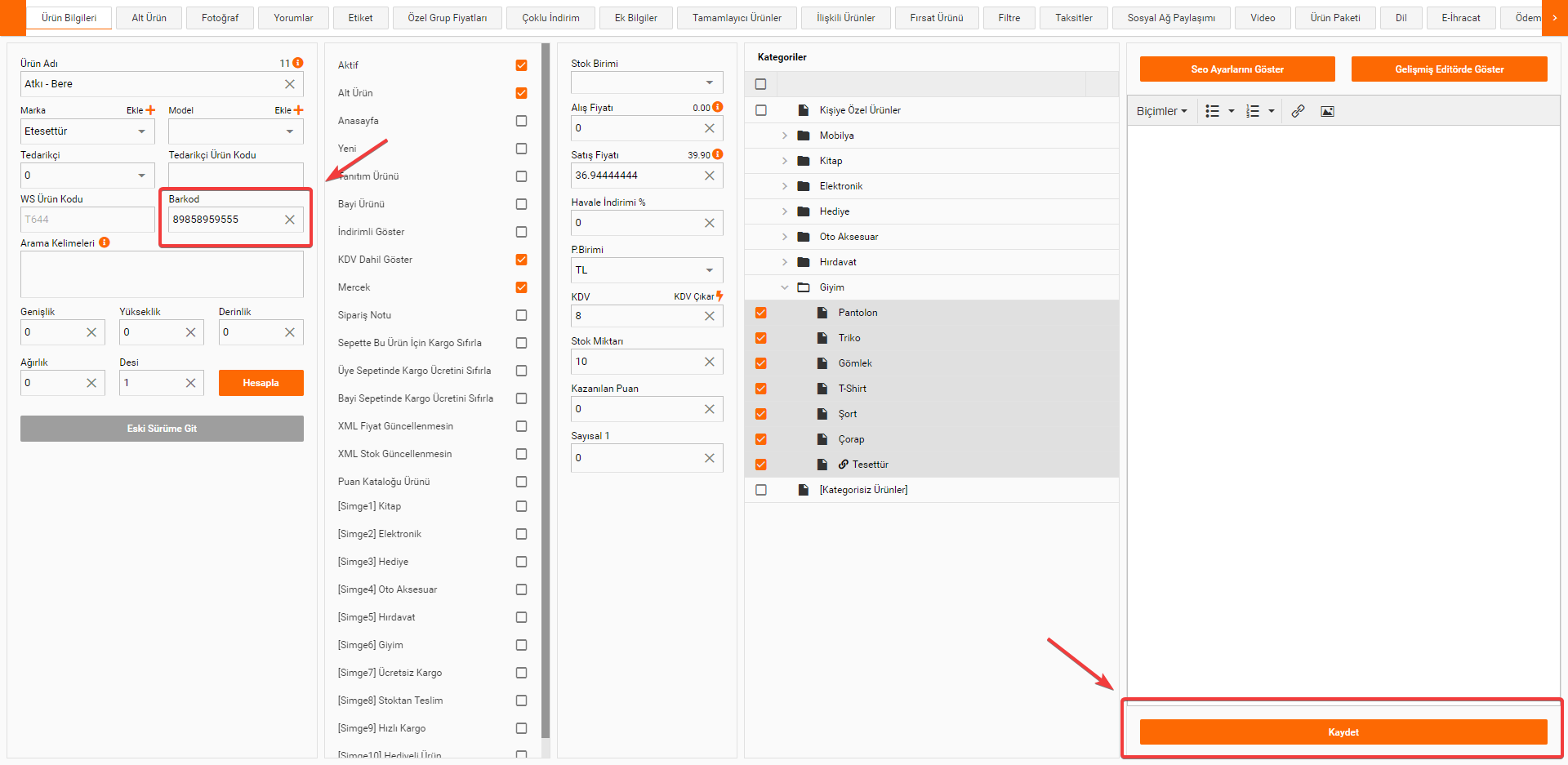Clear the Yükseklik value
Screen dimensions: 1568x765
click(190, 332)
